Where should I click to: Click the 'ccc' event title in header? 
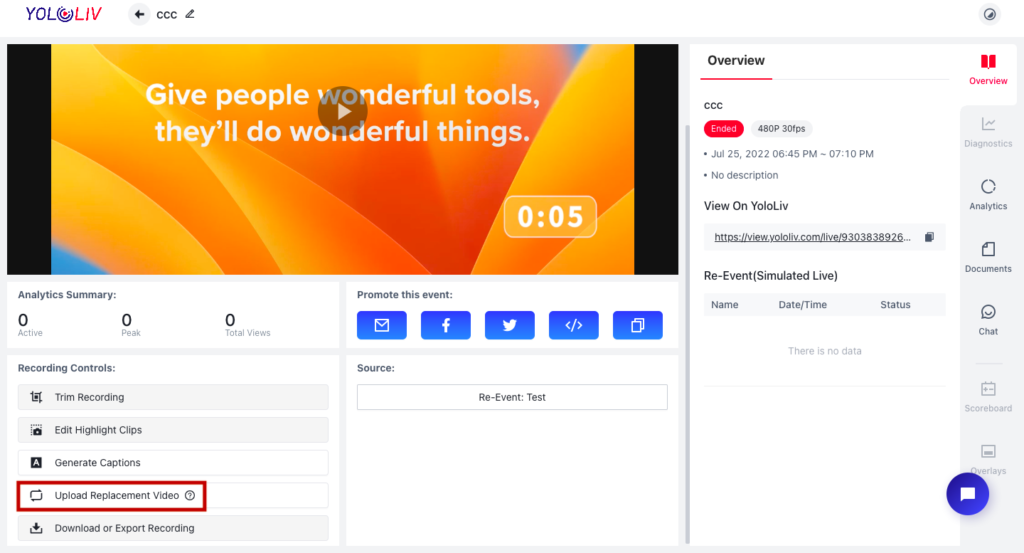click(167, 14)
